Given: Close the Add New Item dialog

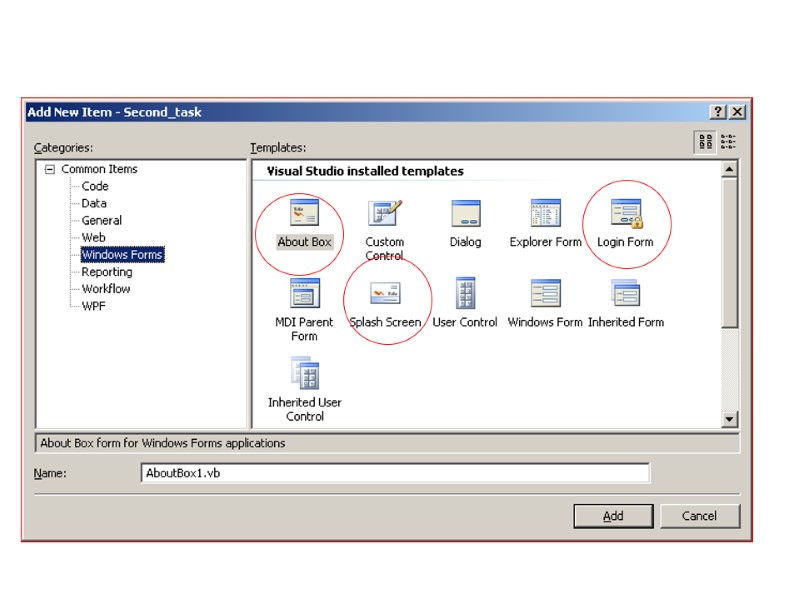Looking at the screenshot, I should click(x=738, y=112).
